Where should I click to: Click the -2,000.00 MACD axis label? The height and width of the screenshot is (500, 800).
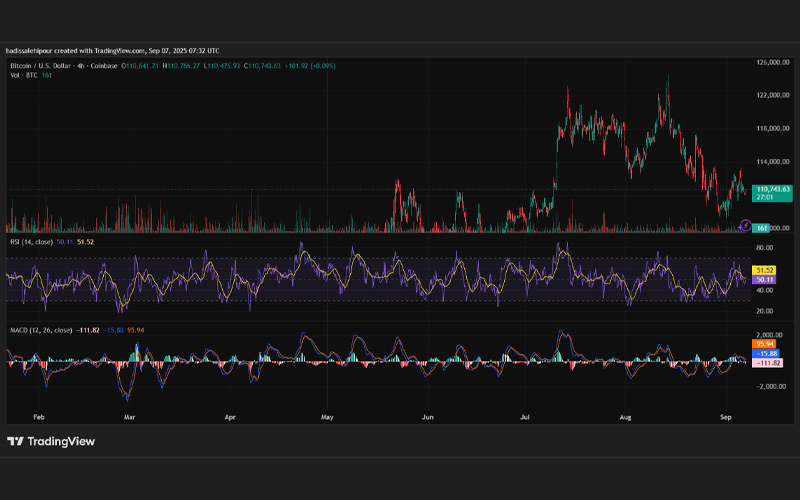click(x=771, y=386)
